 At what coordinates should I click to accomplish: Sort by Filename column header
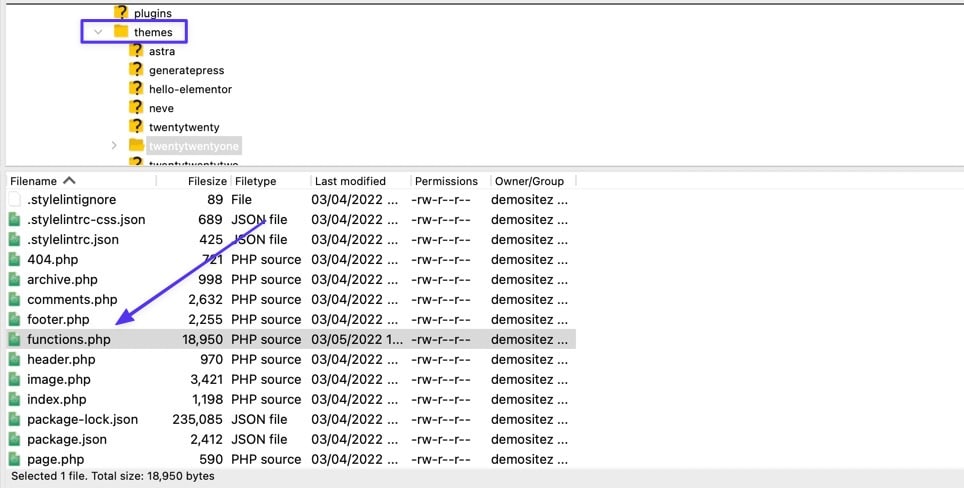[33, 181]
